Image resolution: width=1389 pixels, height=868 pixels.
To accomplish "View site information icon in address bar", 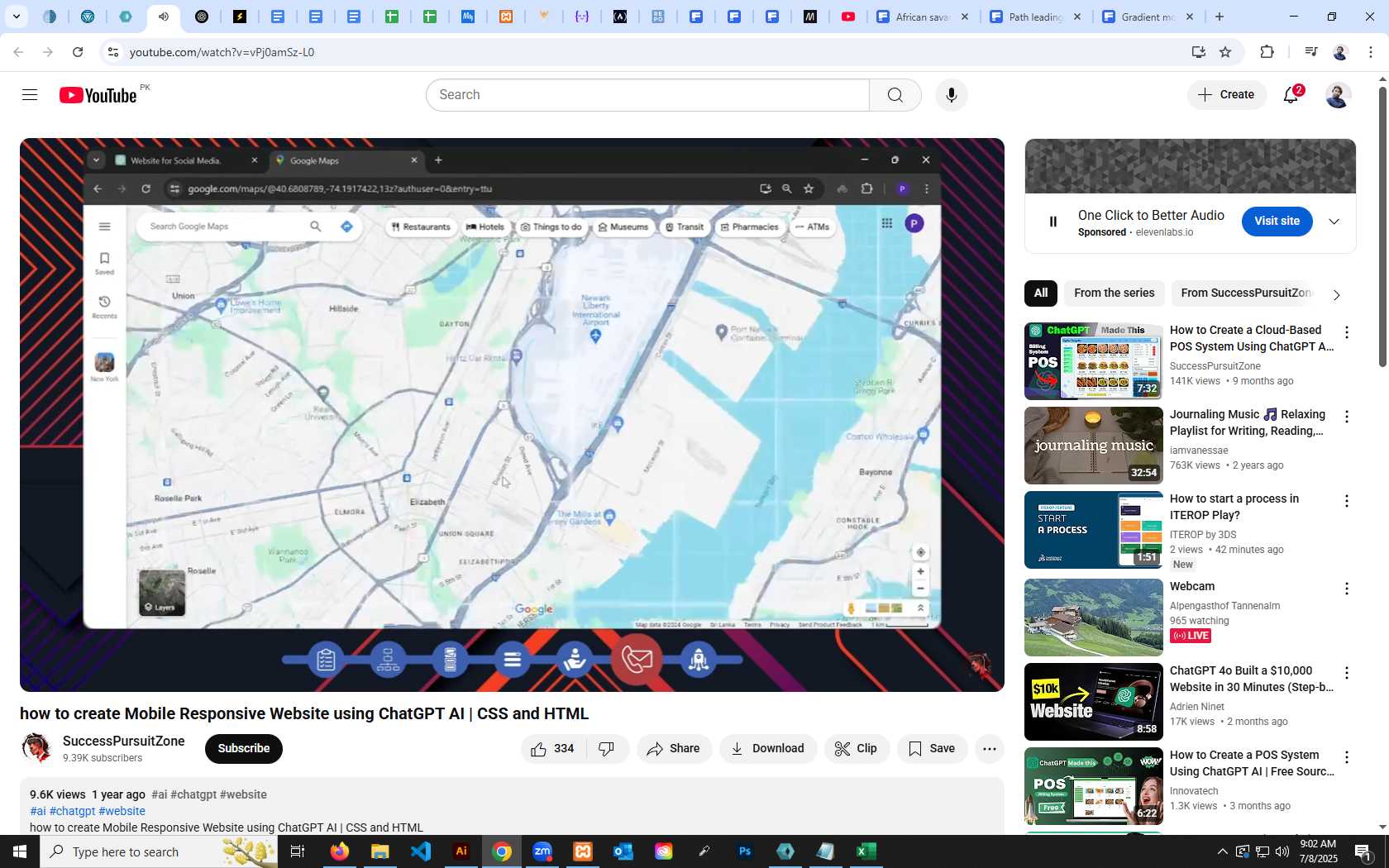I will [x=113, y=52].
